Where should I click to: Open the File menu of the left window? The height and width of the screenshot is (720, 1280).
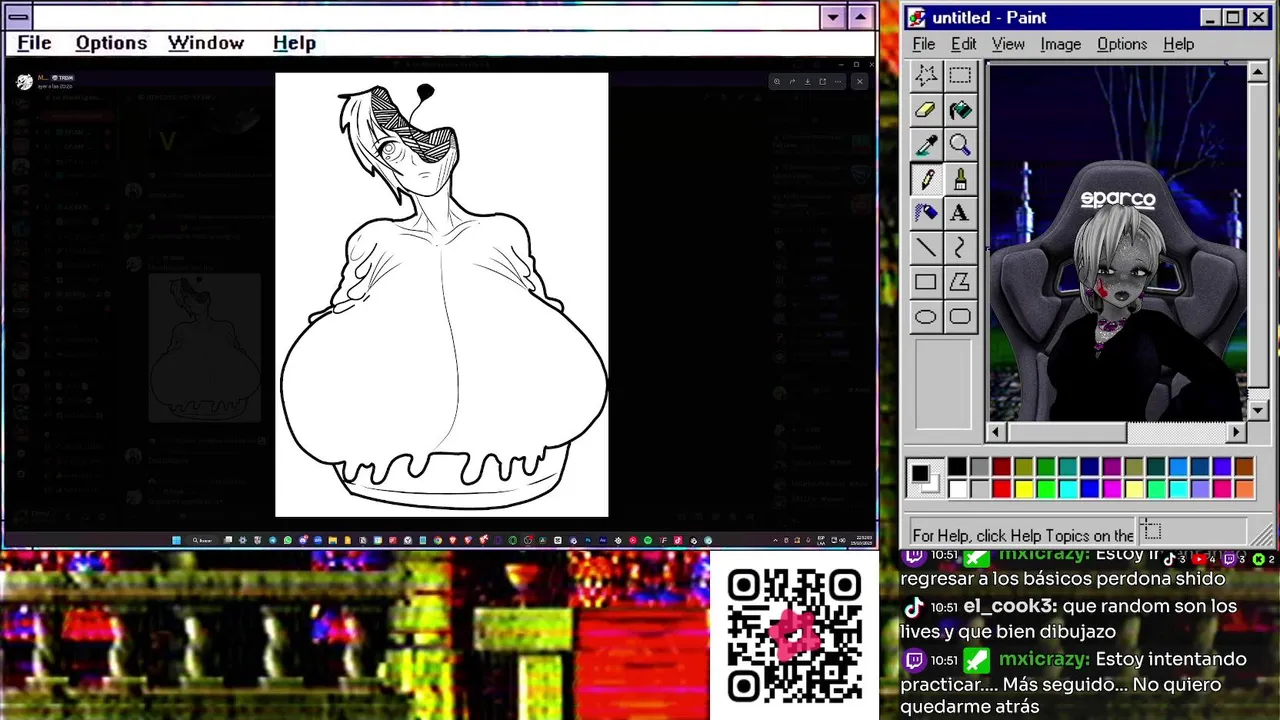click(x=34, y=43)
